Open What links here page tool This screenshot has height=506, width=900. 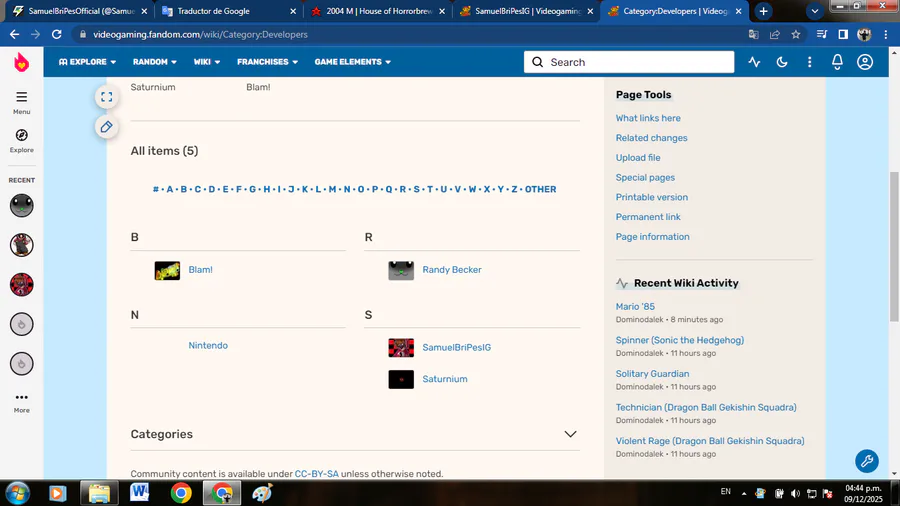(x=648, y=118)
